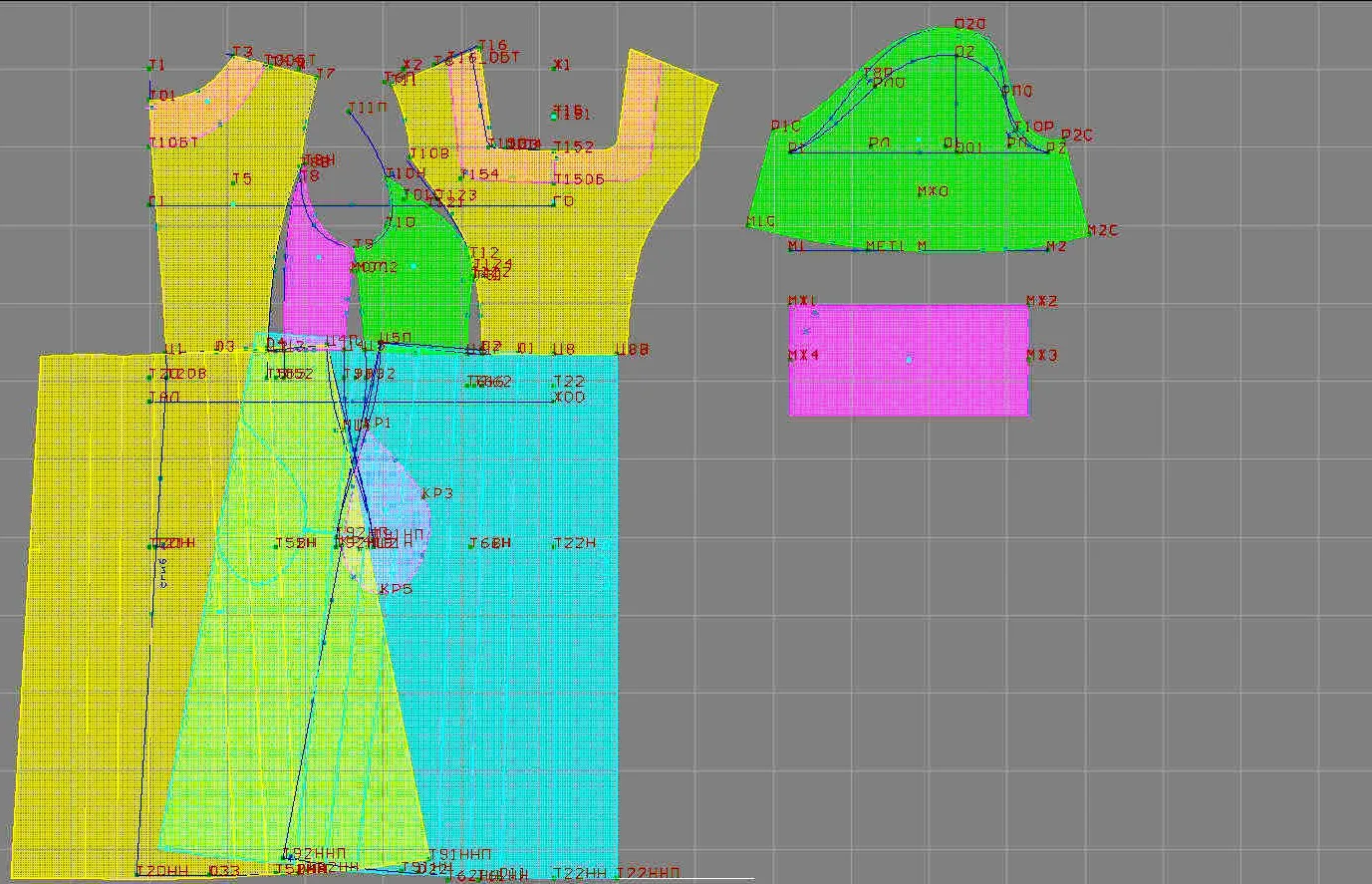Click the XOO point label

coord(569,397)
